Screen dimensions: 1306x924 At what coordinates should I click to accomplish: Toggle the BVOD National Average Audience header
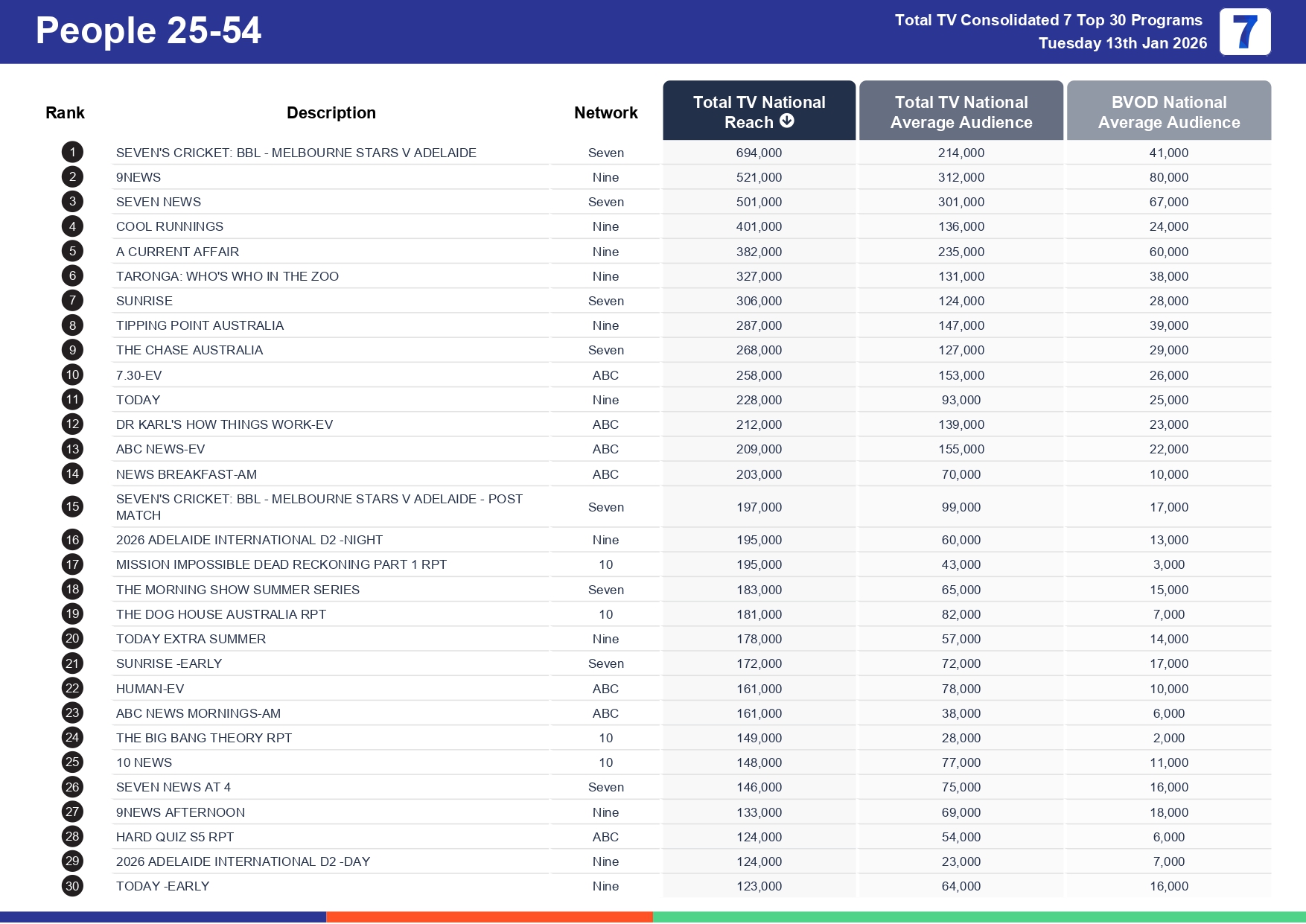1168,112
